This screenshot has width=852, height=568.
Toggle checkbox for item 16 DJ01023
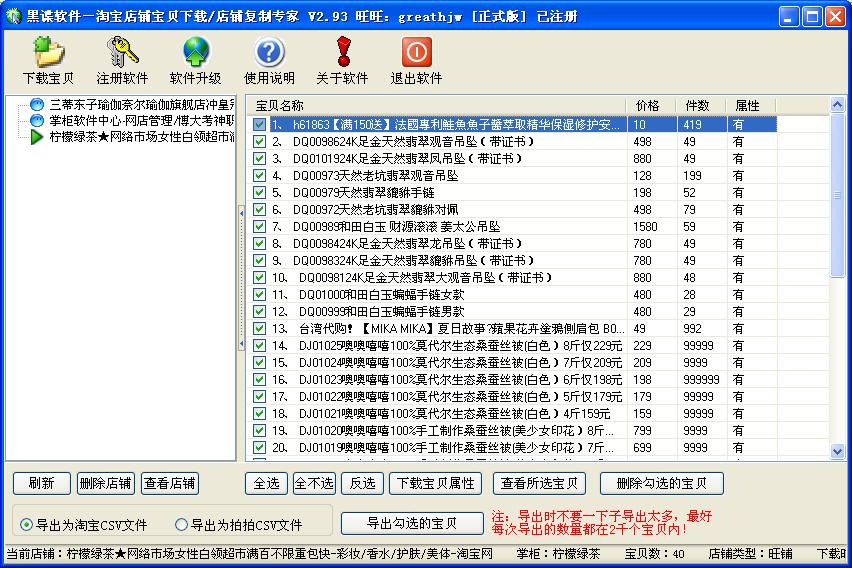pyautogui.click(x=259, y=379)
